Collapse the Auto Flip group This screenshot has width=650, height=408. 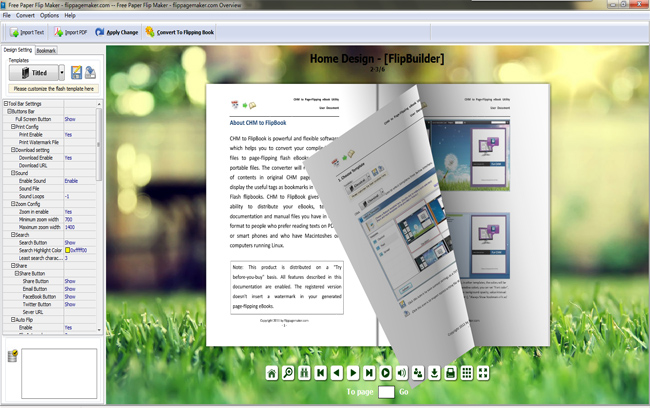pos(13,320)
